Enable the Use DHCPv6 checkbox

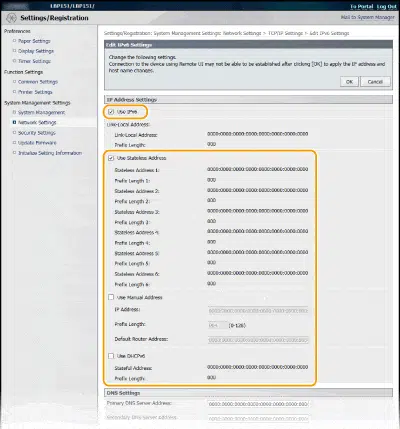click(111, 356)
